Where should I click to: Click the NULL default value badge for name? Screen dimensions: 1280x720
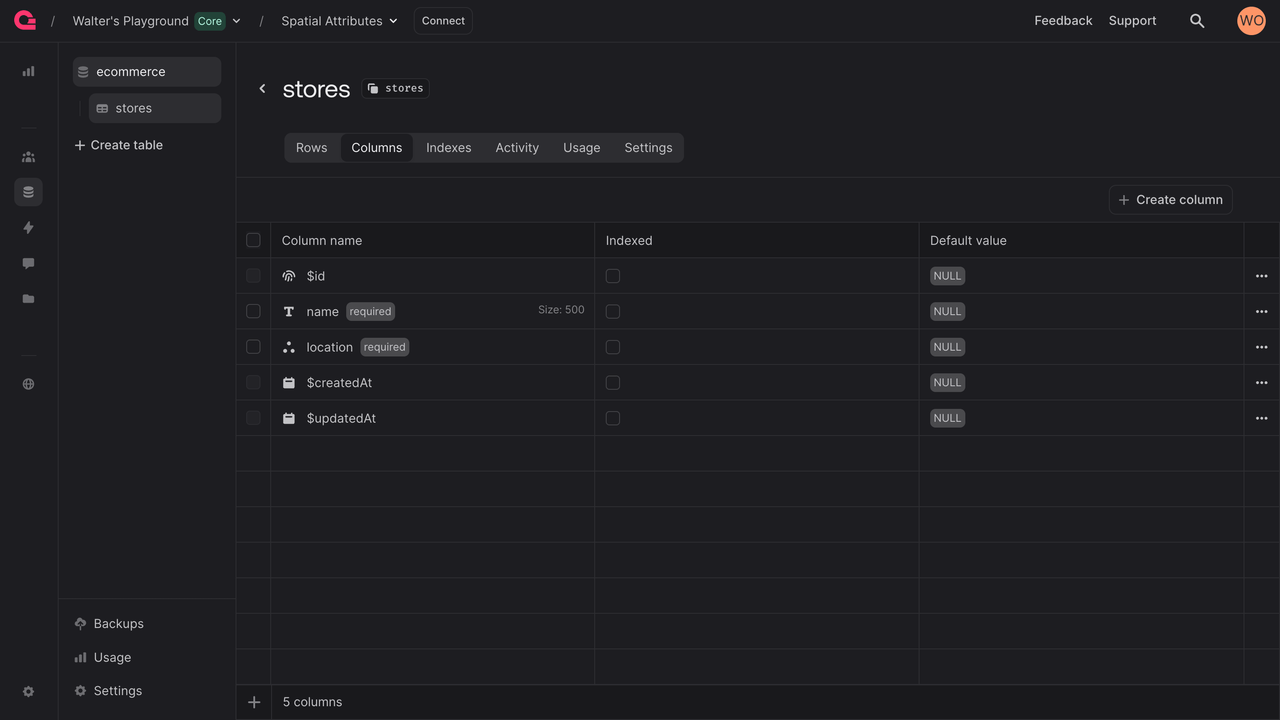pos(947,311)
